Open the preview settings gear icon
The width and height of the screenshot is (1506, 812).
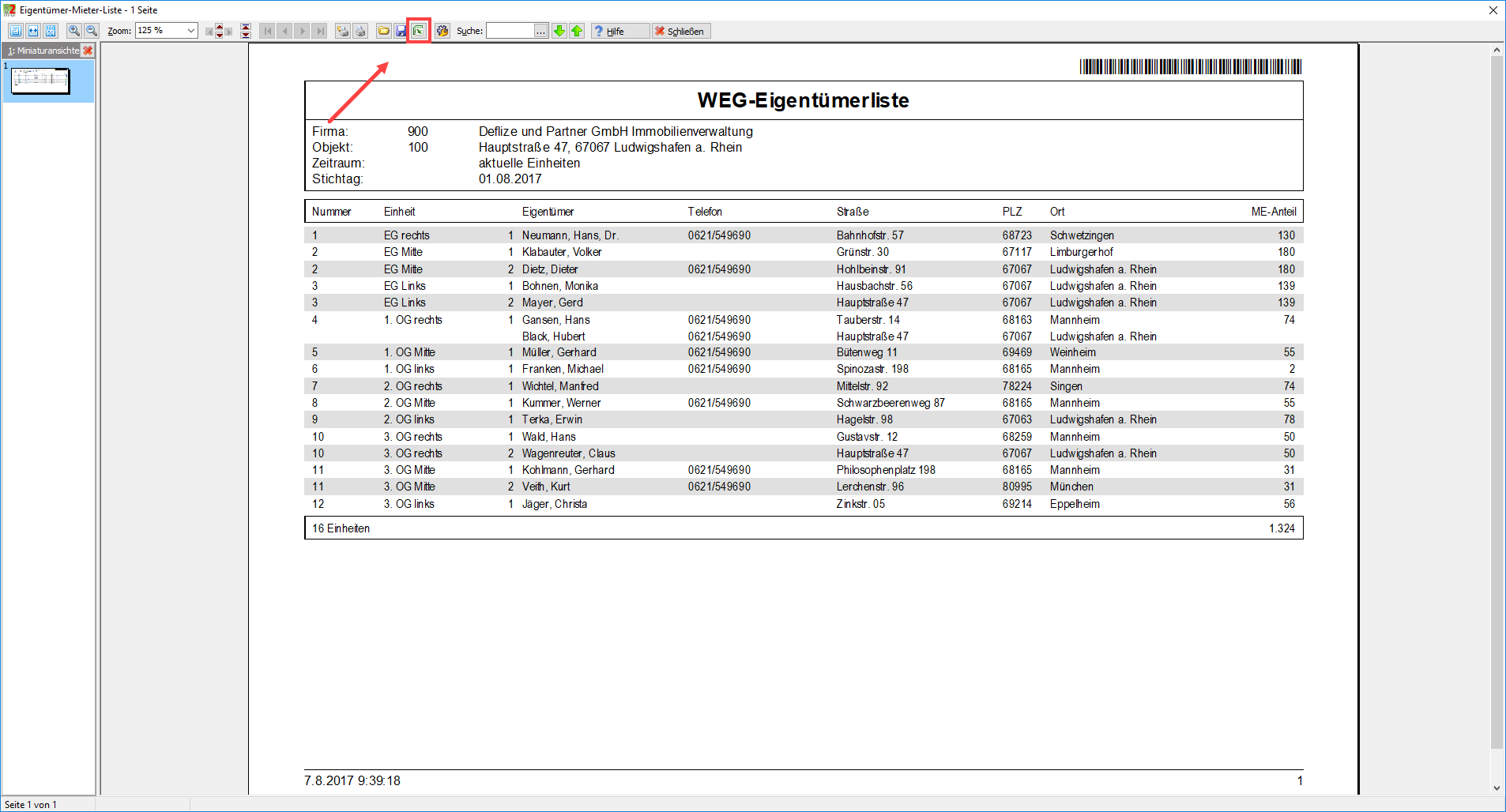tap(442, 31)
